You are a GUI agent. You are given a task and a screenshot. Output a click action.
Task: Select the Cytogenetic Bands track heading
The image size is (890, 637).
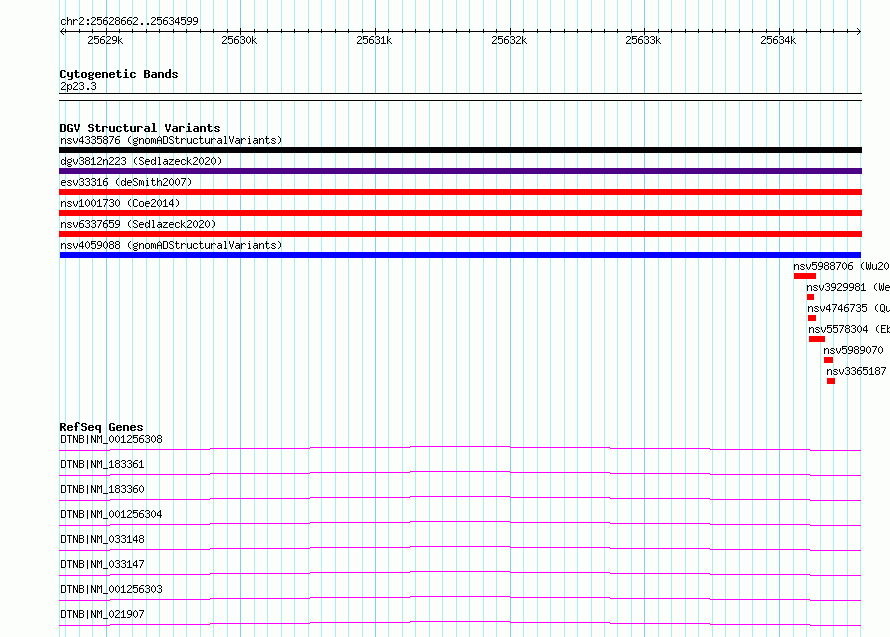tap(119, 74)
